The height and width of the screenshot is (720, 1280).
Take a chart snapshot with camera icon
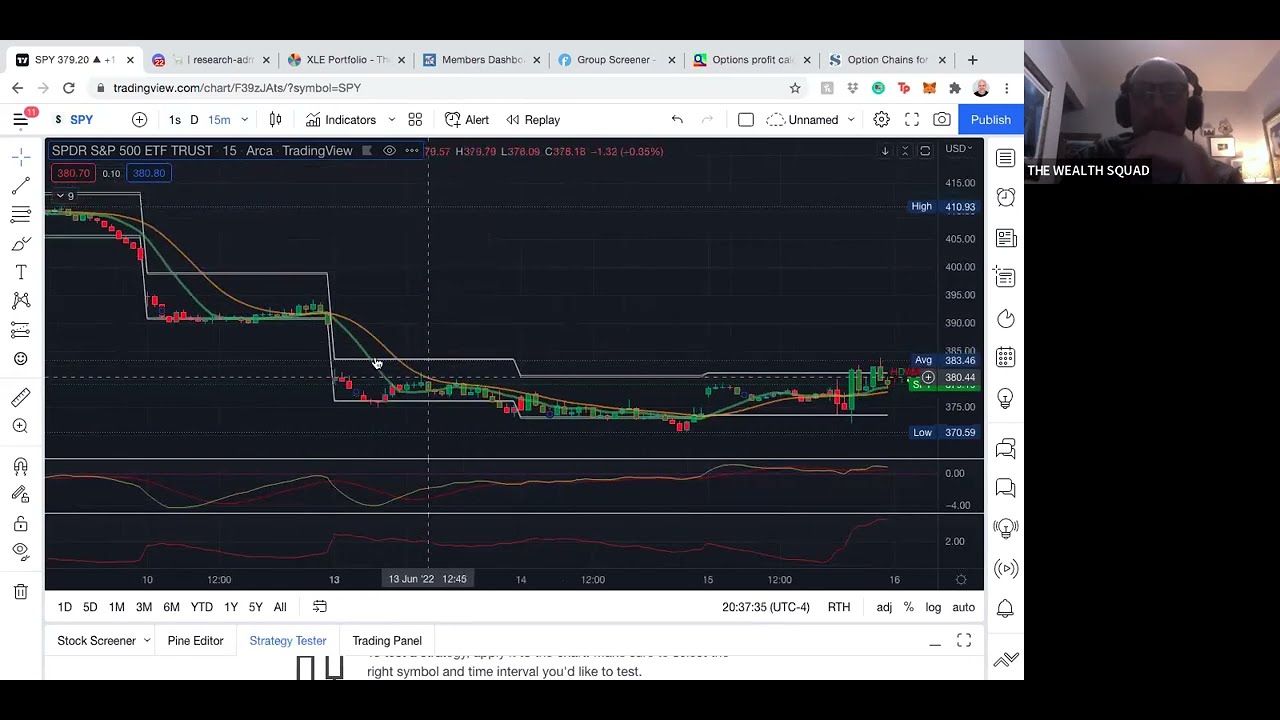point(942,120)
